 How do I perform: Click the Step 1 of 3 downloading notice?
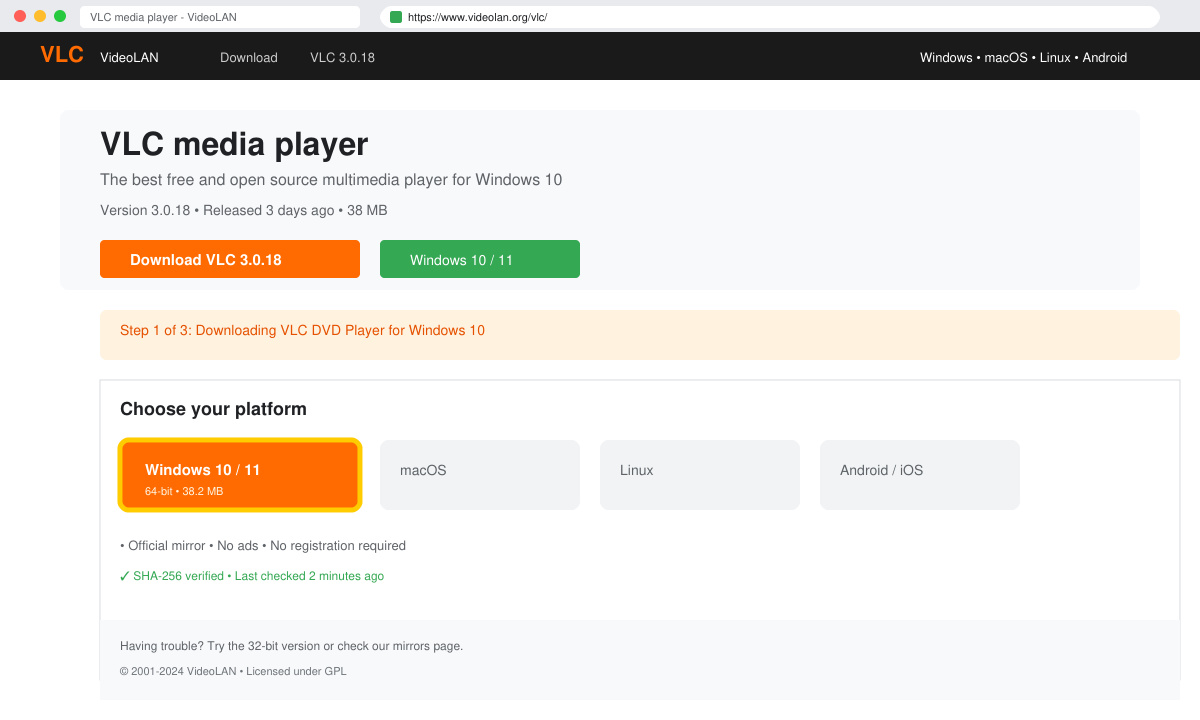tap(640, 335)
